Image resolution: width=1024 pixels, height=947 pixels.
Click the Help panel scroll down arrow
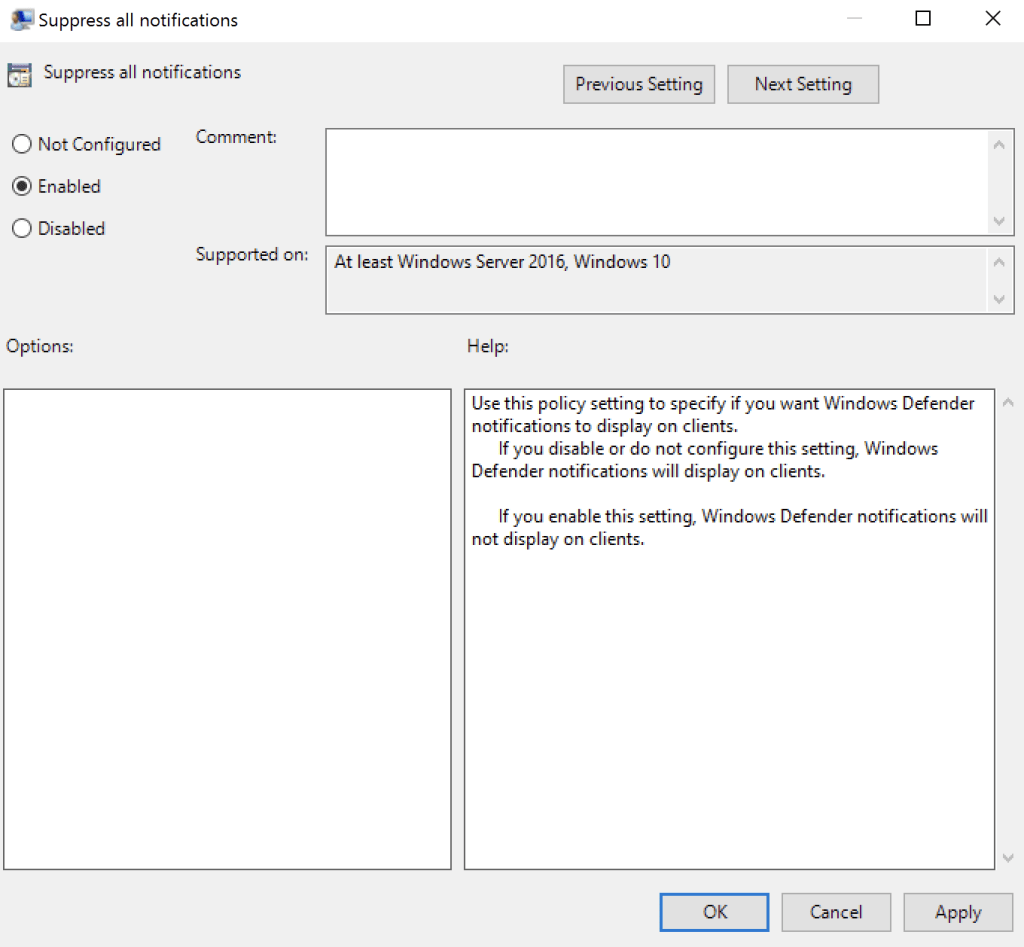click(x=1007, y=857)
